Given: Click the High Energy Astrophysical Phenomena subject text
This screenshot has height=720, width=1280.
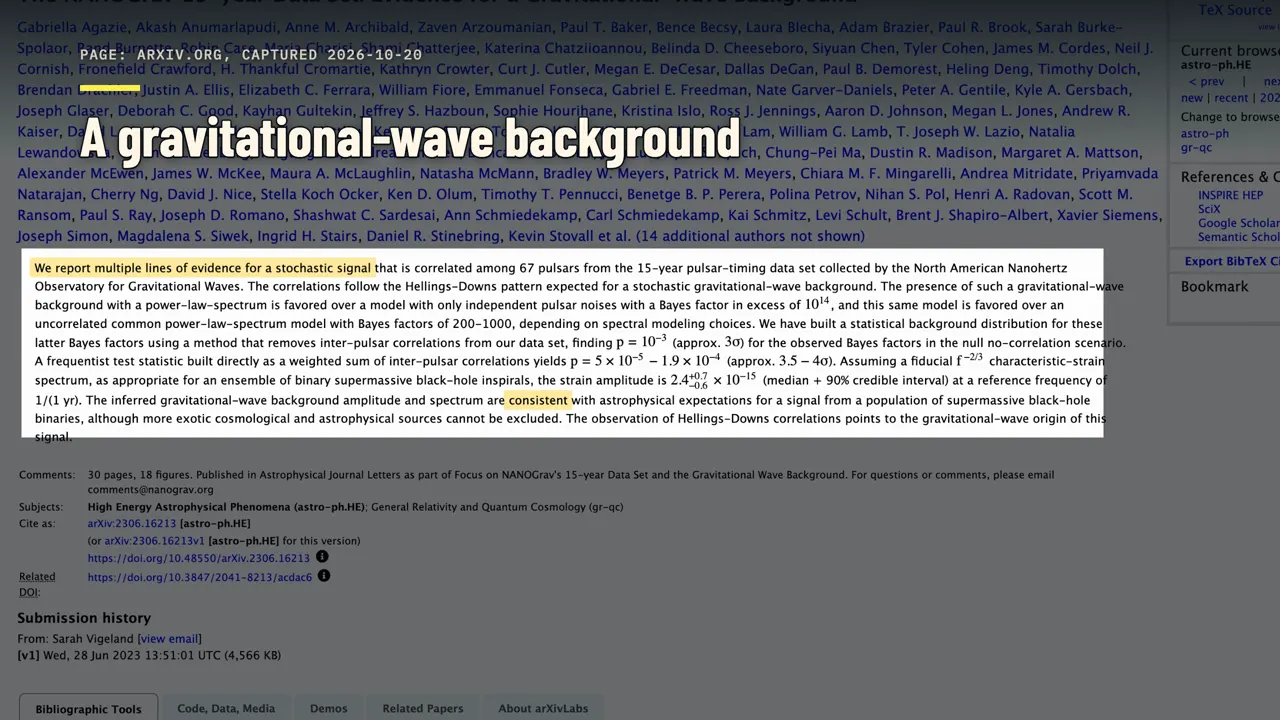Looking at the screenshot, I should pos(227,507).
